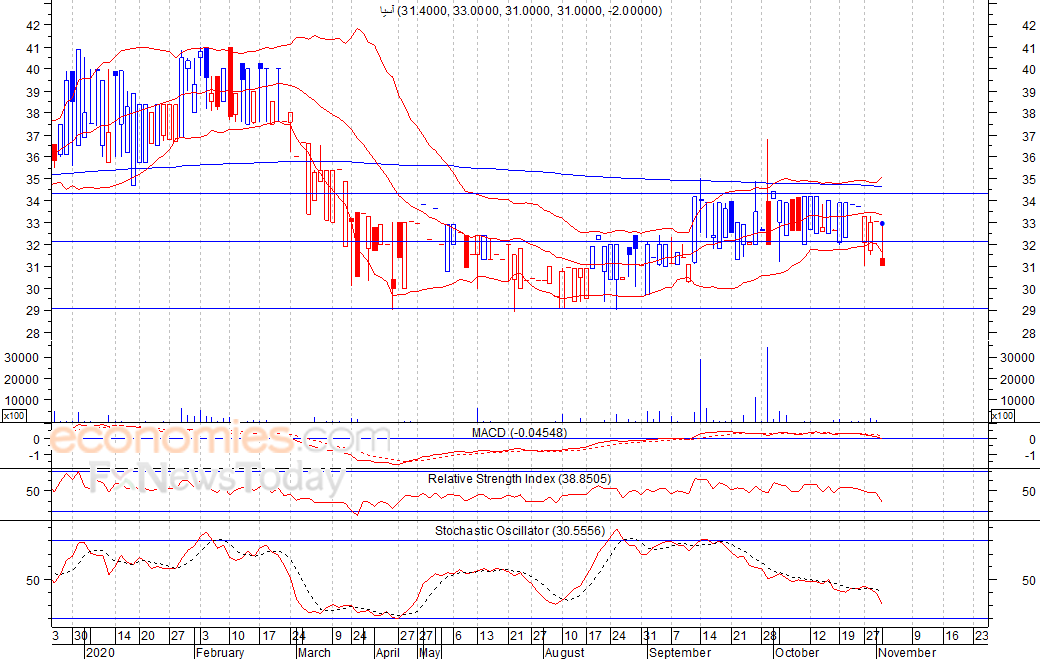
Task: Click price 29 on the right price axis
Action: (x=1029, y=310)
